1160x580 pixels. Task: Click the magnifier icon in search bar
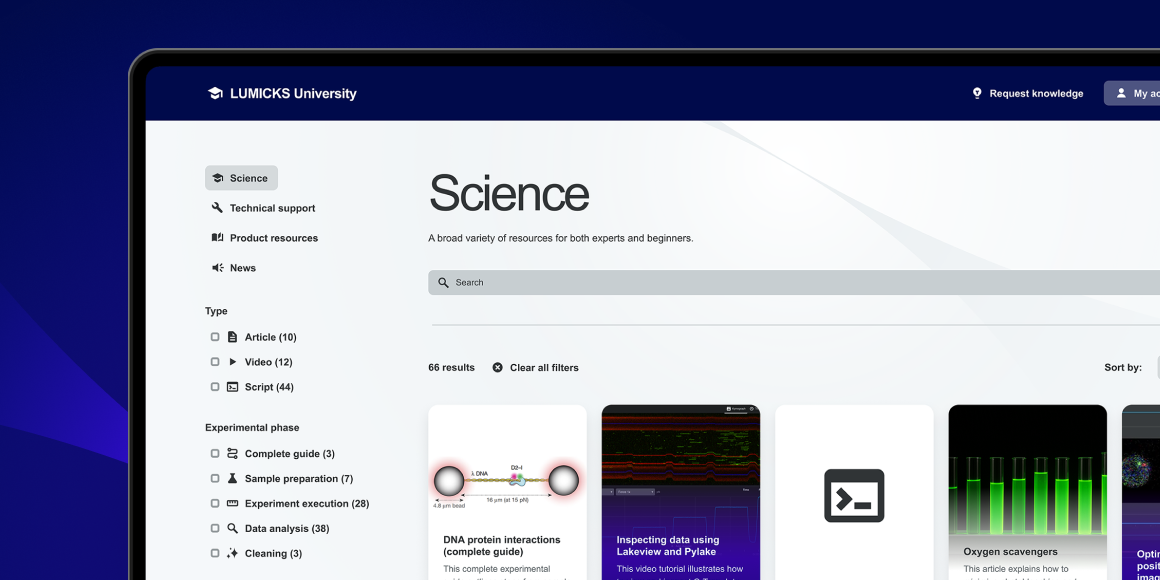point(443,283)
